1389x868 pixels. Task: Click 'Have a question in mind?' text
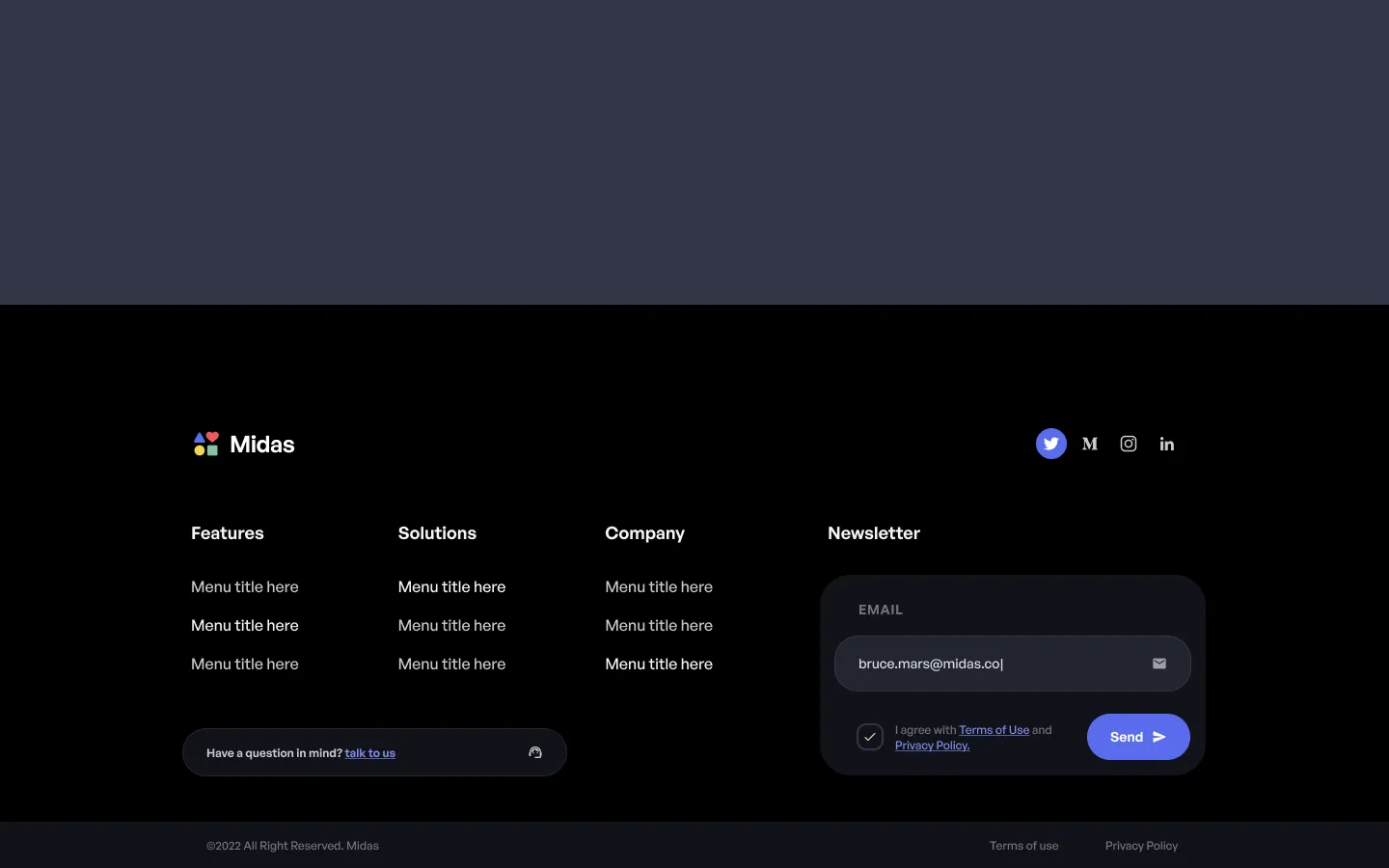pos(274,753)
